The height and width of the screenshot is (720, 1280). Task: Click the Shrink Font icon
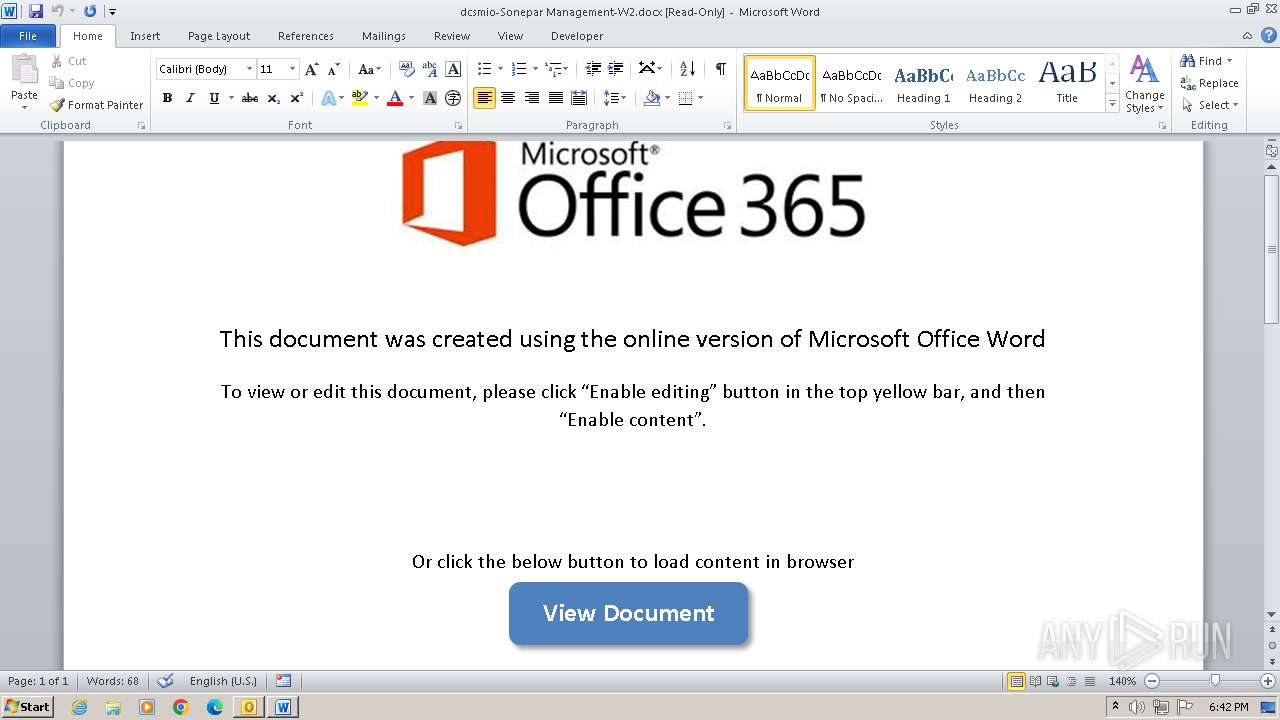coord(334,69)
